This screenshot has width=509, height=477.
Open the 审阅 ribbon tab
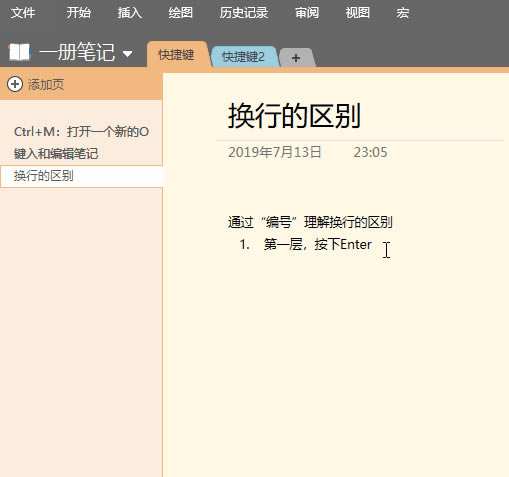click(x=307, y=13)
